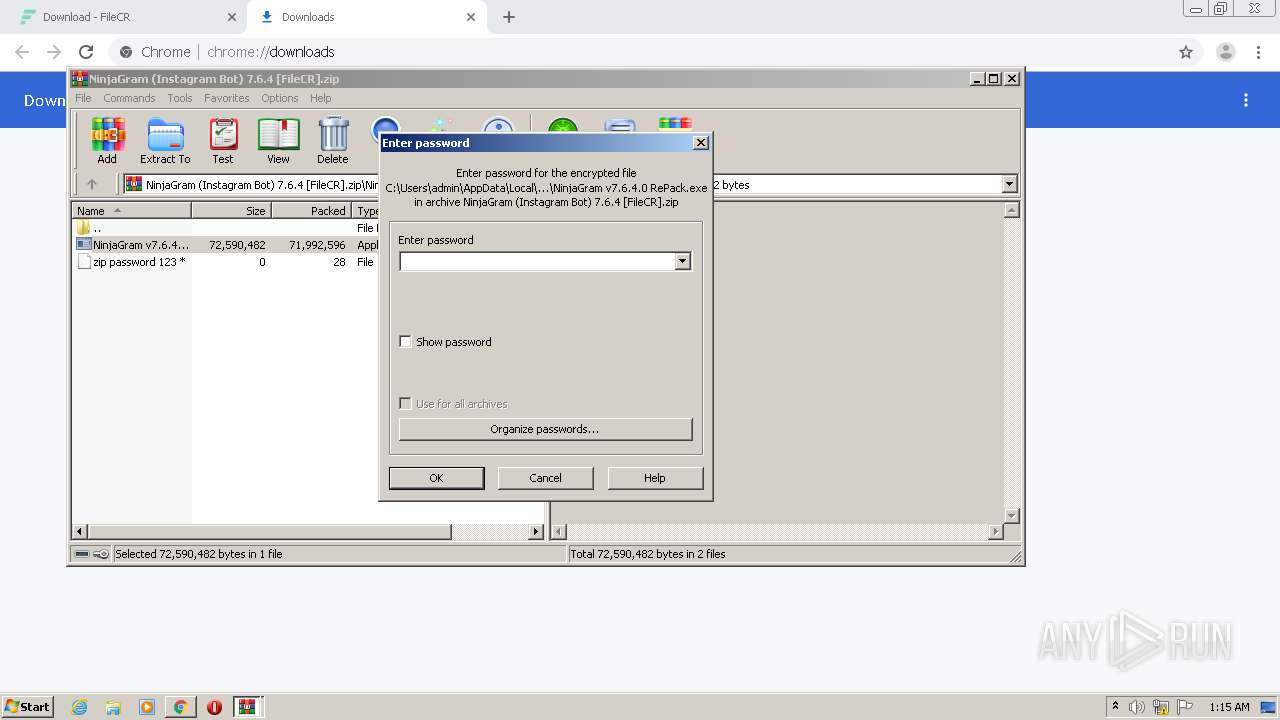Expand the Enter password dropdown arrow
The width and height of the screenshot is (1280, 720).
pos(682,261)
